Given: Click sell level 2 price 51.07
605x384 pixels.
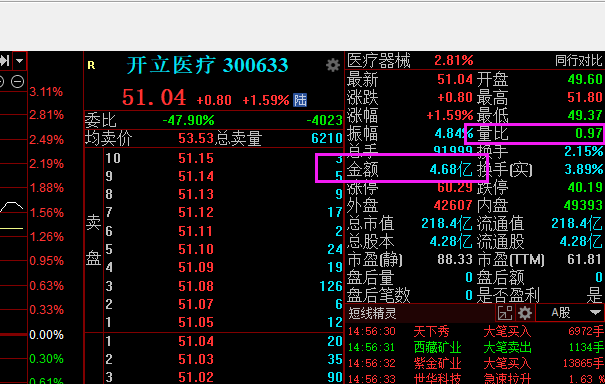Looking at the screenshot, I should tap(196, 304).
